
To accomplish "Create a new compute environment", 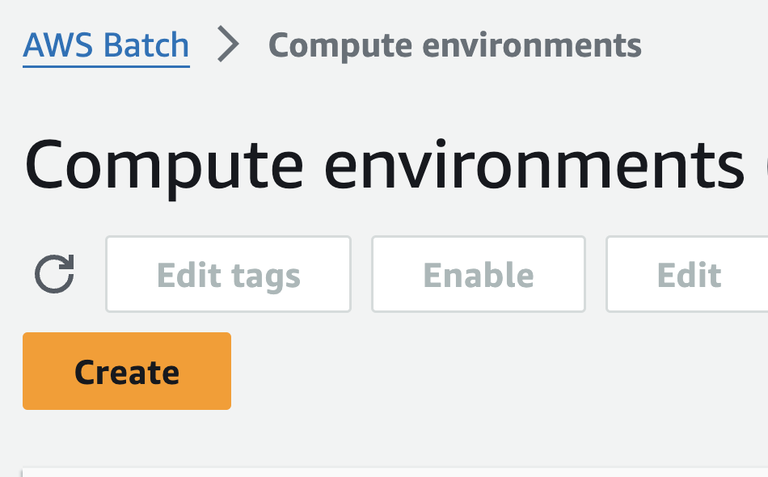I will click(x=127, y=372).
